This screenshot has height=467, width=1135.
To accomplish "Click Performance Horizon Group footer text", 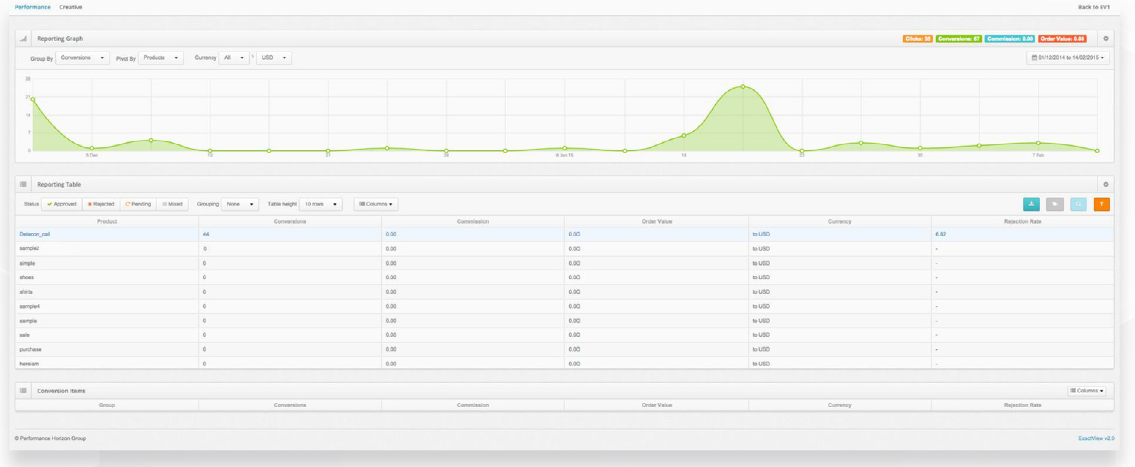I will tap(50, 438).
